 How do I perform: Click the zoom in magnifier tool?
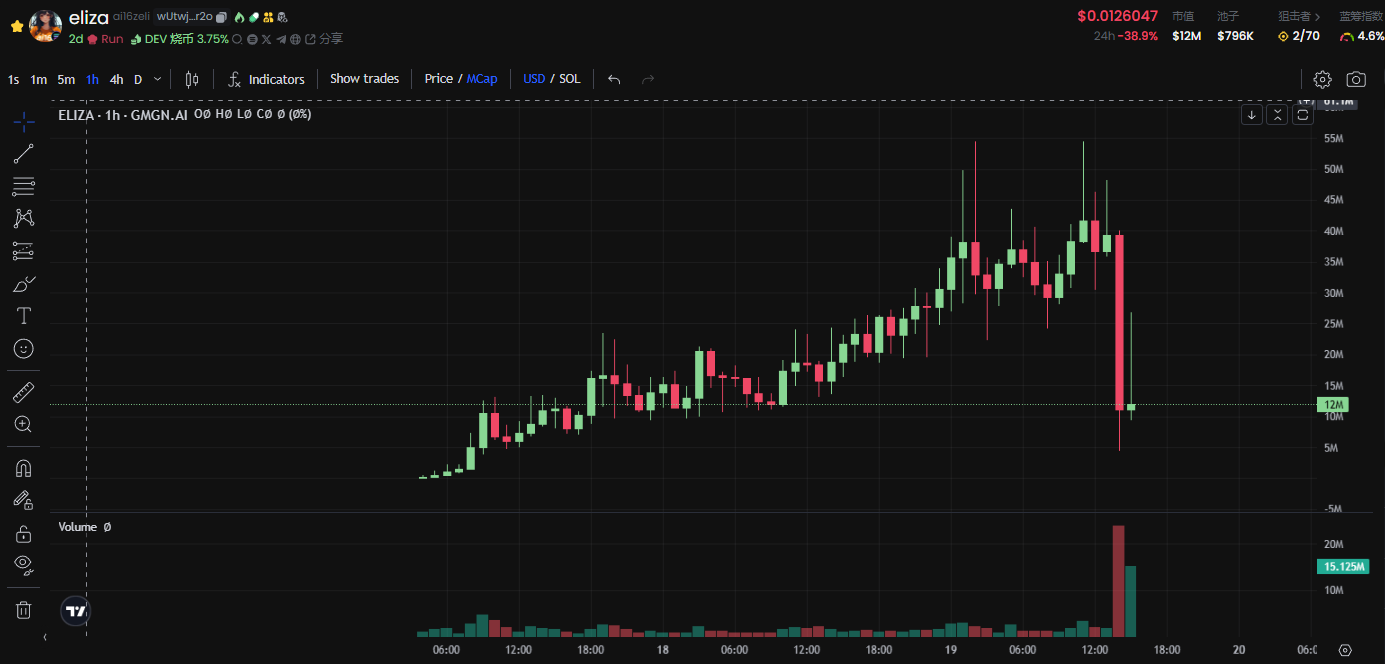24,424
